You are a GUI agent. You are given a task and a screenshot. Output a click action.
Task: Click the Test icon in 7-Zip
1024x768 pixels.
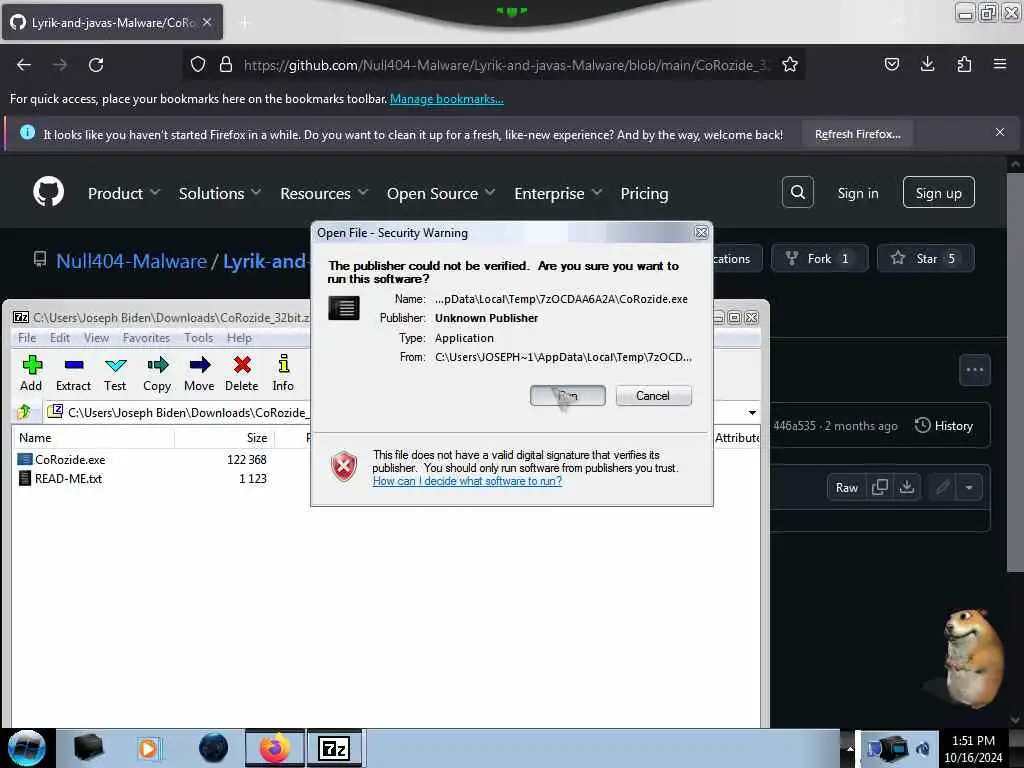pos(115,374)
